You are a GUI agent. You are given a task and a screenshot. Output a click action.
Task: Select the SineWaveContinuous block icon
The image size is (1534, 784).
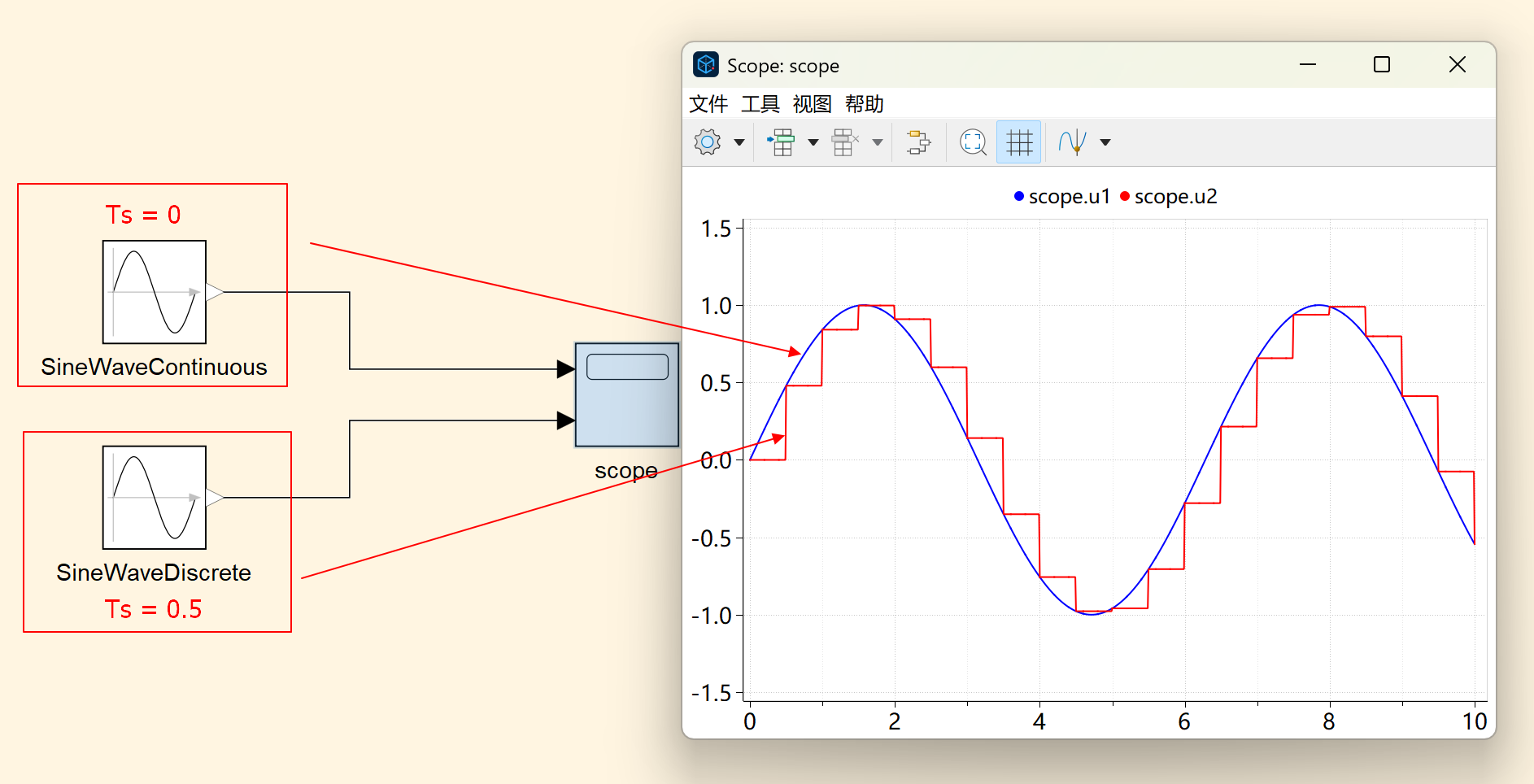(155, 292)
